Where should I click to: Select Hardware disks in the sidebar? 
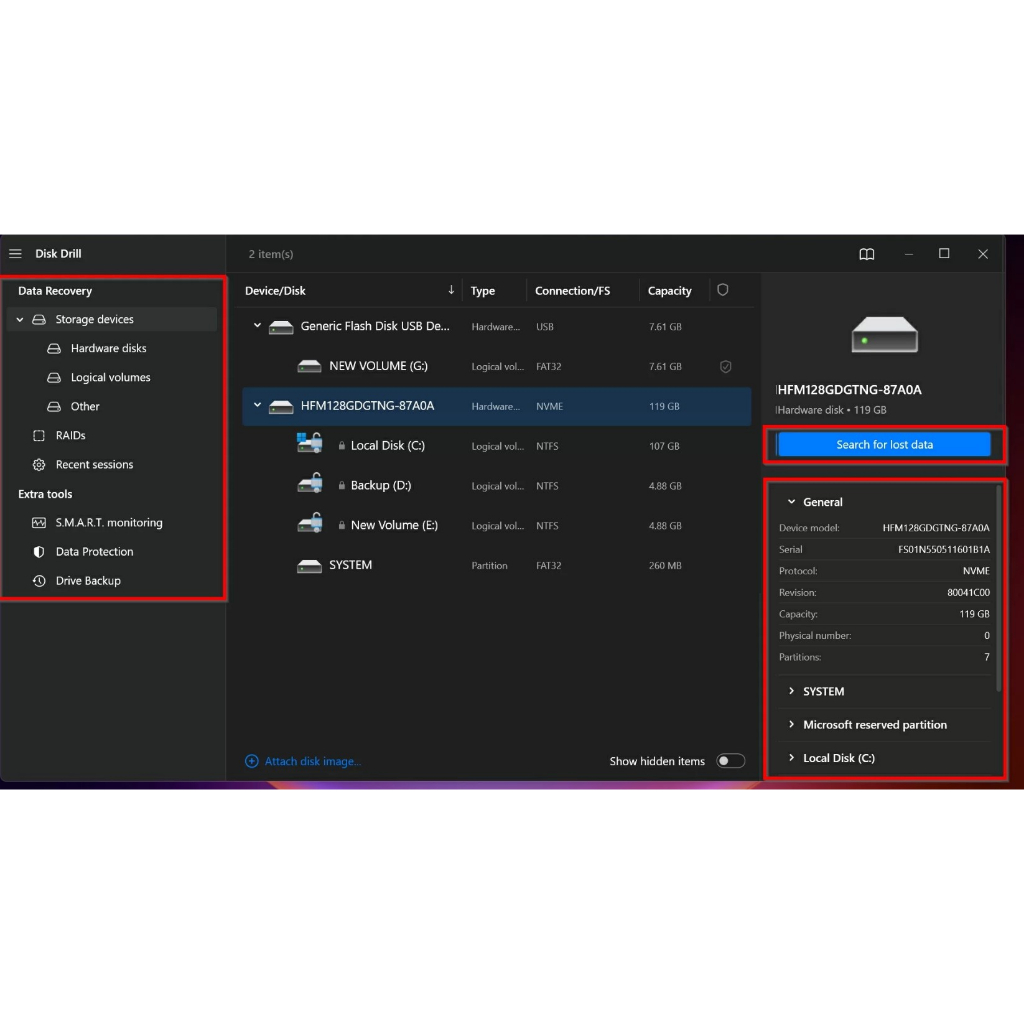(x=108, y=349)
